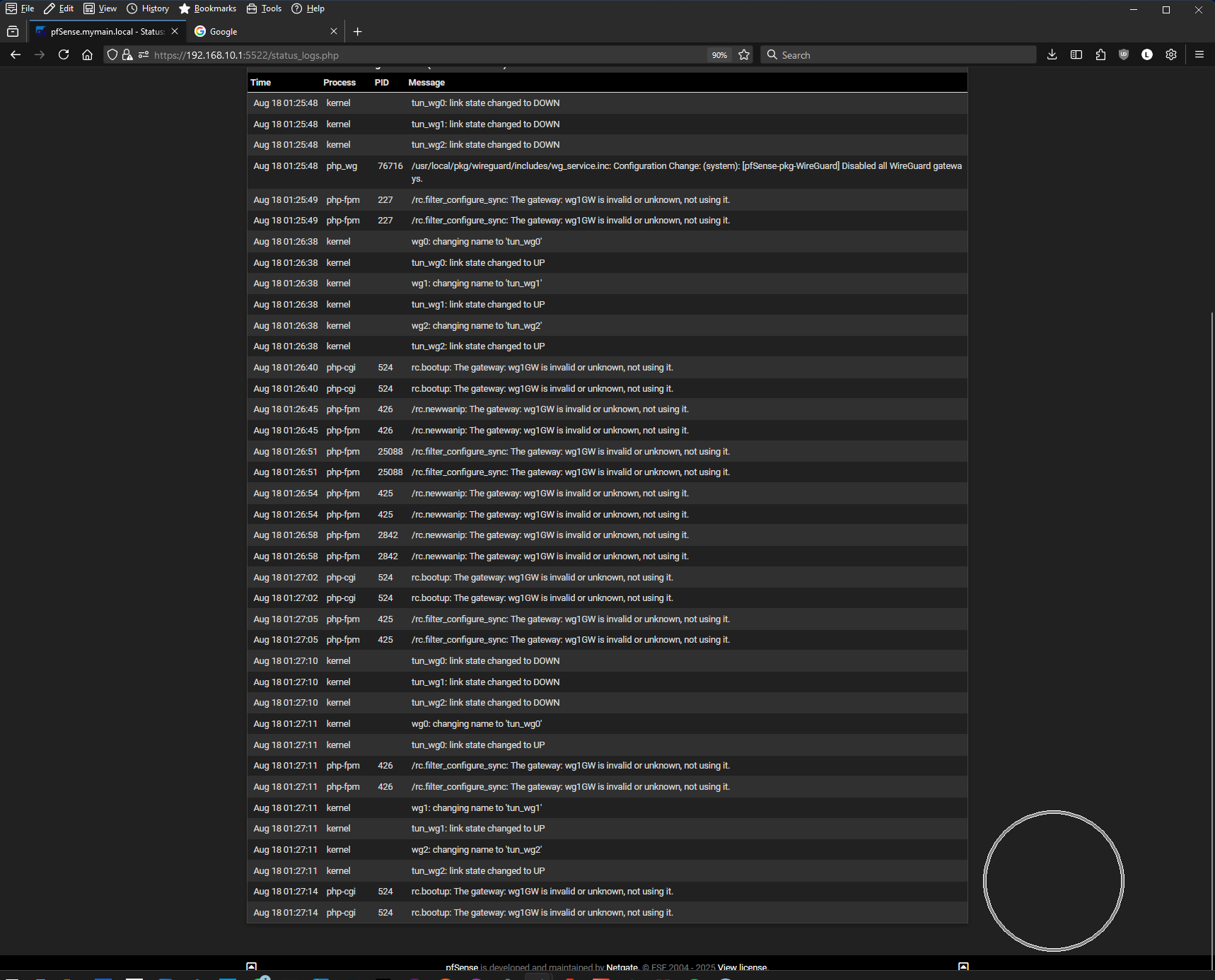This screenshot has height=980, width=1215.
Task: Open the View license link
Action: (743, 967)
